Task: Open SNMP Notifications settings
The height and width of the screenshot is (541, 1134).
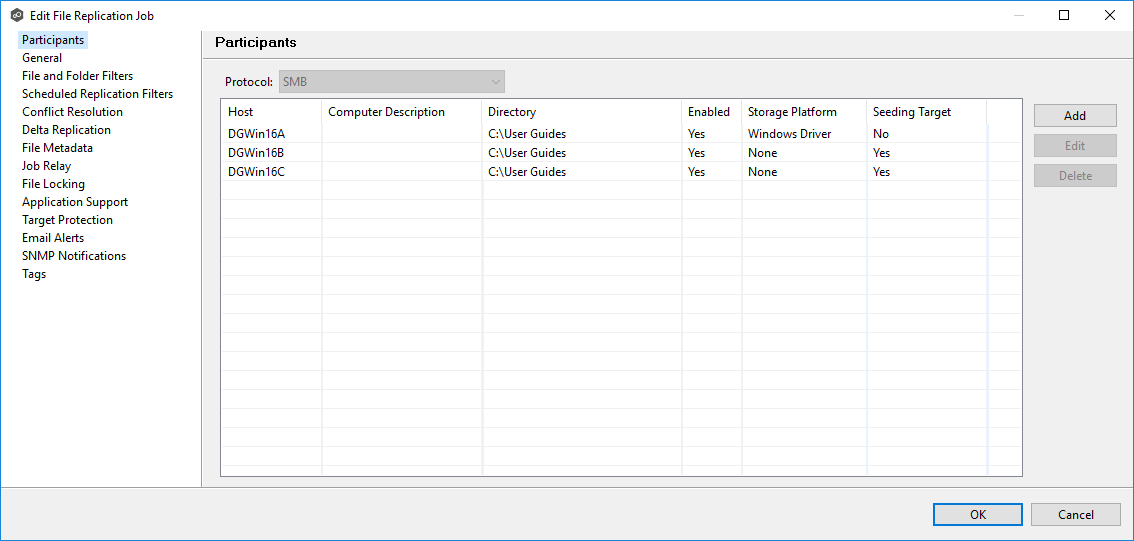Action: (x=74, y=256)
